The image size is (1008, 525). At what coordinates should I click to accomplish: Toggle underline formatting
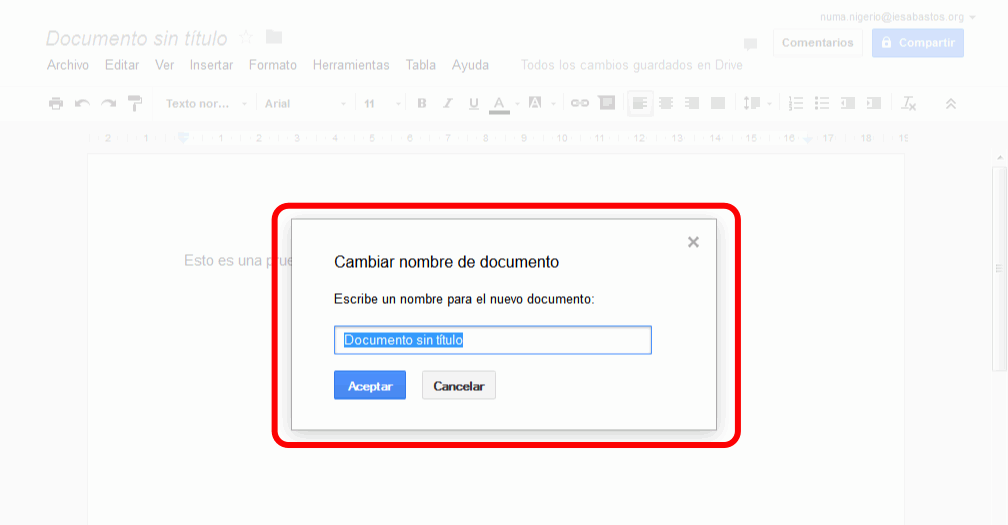[x=473, y=103]
